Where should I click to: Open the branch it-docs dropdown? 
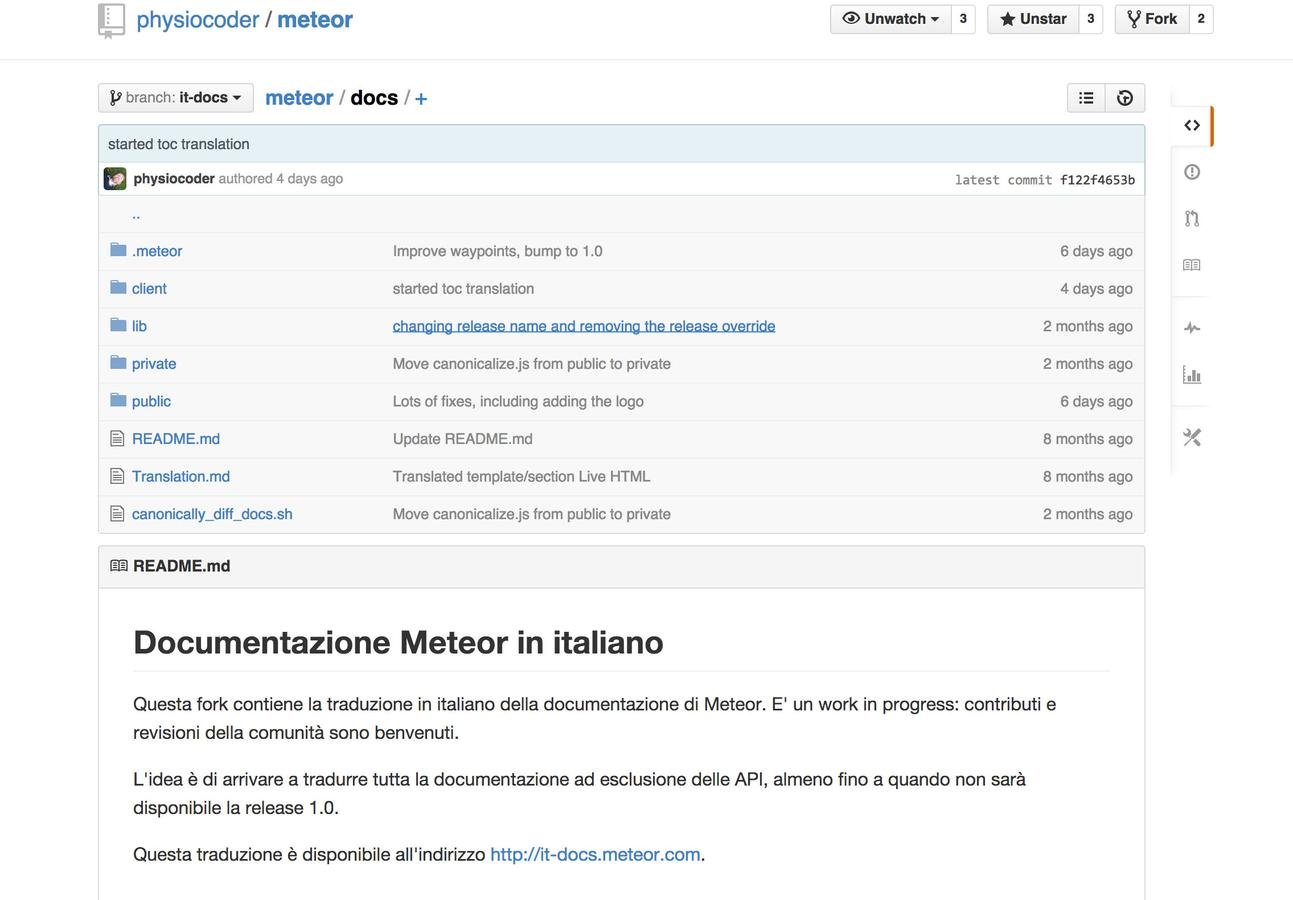[x=176, y=98]
